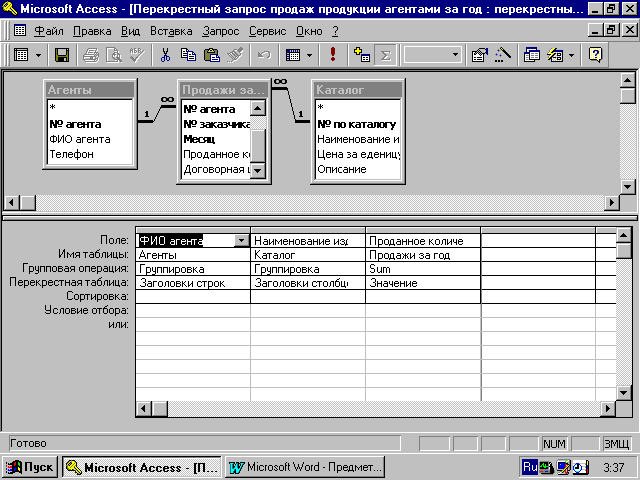Show the Database Window icon
Viewport: 640px width, 480px height.
coord(531,55)
